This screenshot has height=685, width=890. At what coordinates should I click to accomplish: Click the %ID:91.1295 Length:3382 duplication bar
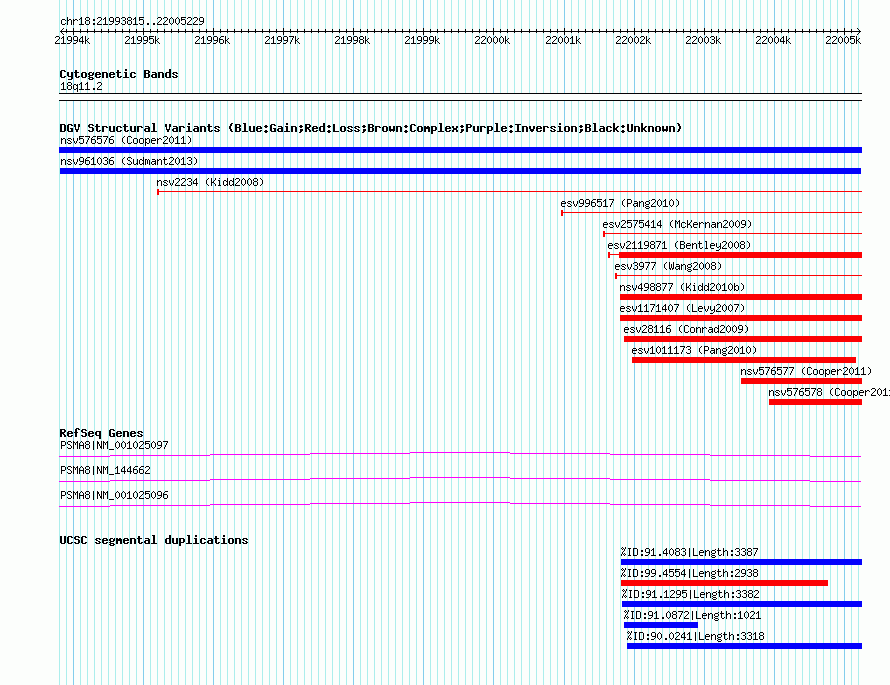point(741,604)
